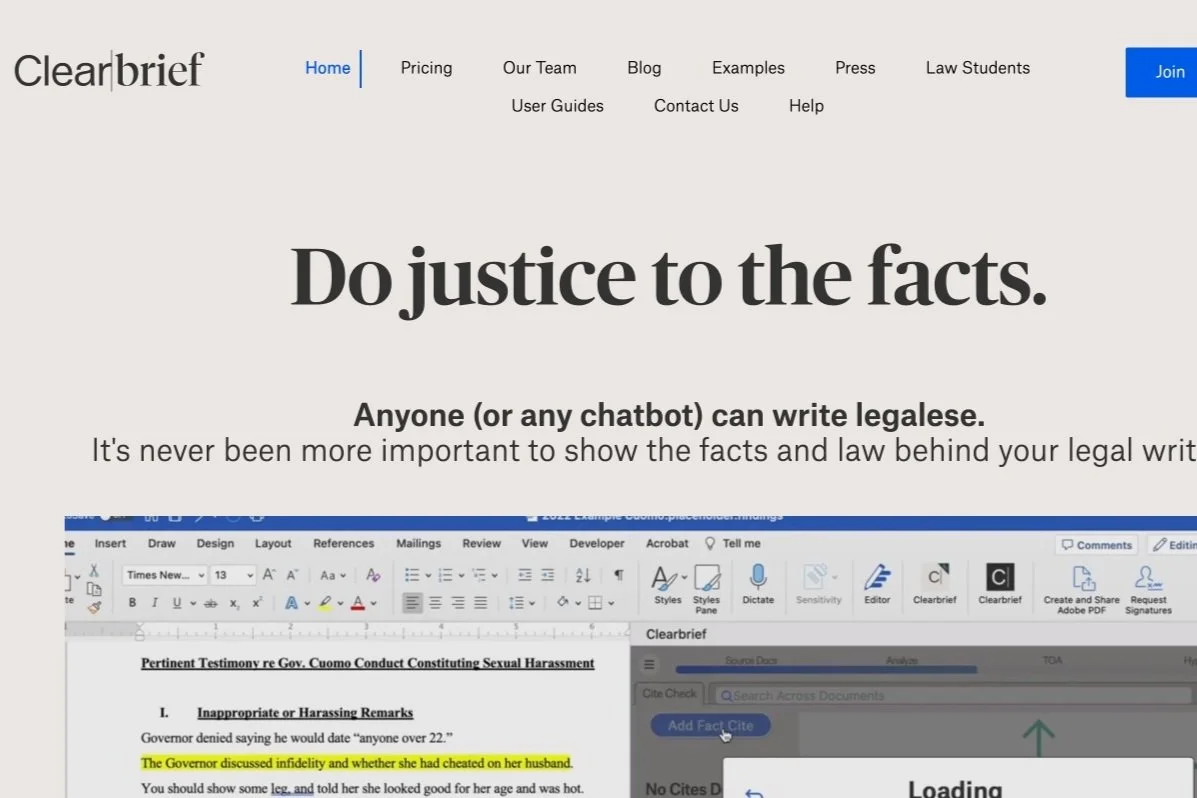Open the Design ribbon tab

coord(215,544)
